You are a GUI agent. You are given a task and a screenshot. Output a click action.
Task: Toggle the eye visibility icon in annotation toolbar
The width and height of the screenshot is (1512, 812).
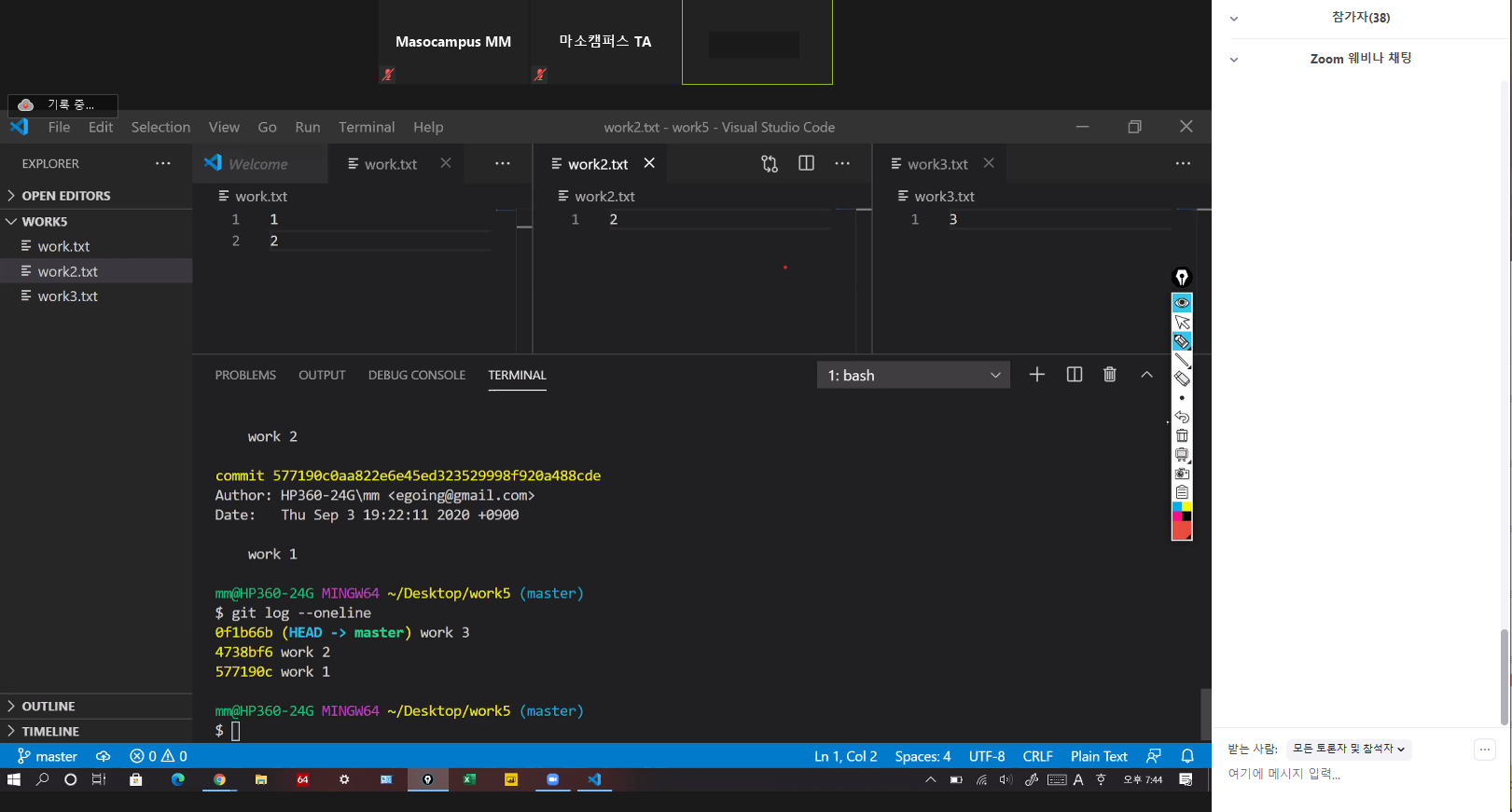click(x=1182, y=303)
